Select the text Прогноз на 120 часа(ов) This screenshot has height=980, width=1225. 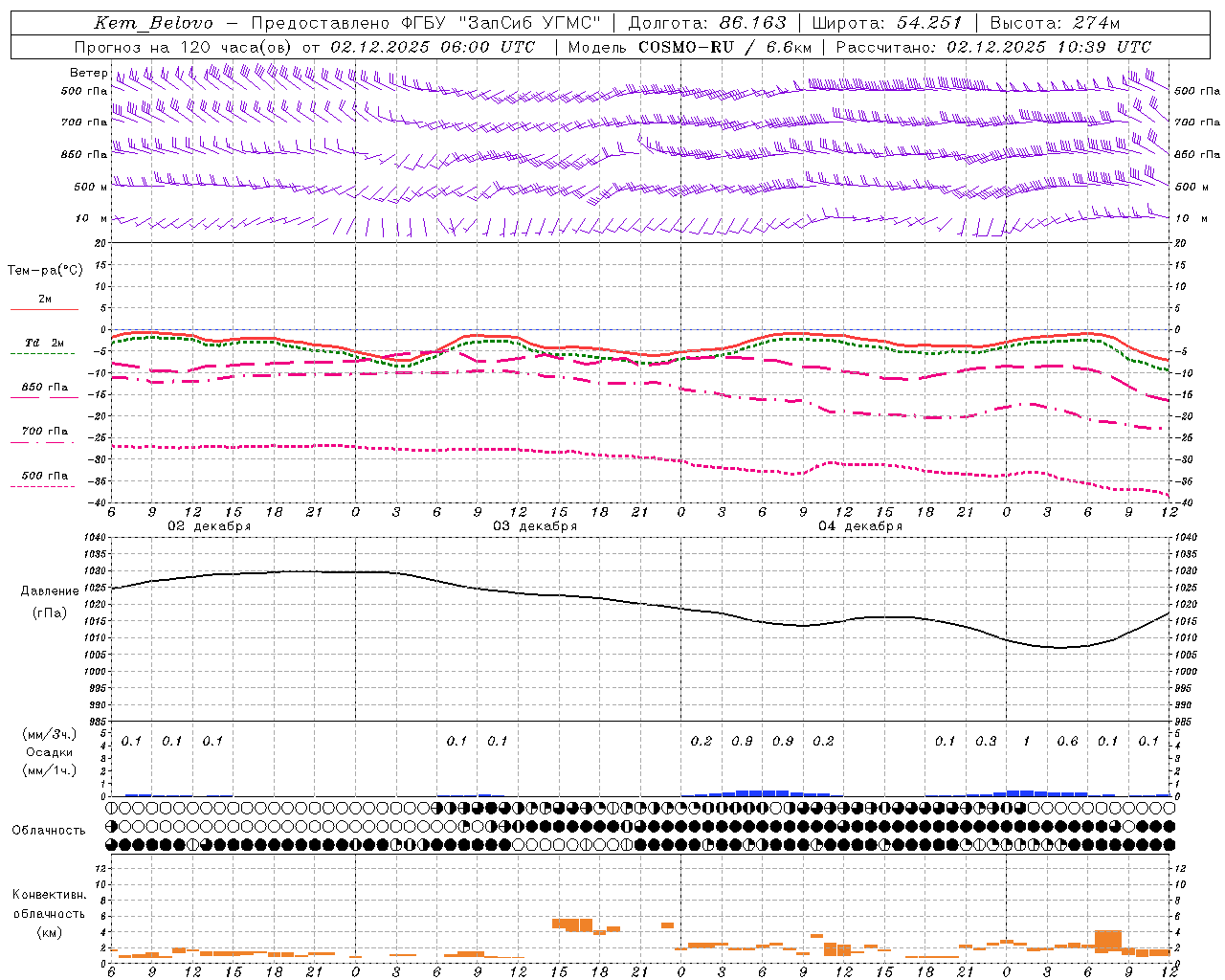tap(184, 47)
